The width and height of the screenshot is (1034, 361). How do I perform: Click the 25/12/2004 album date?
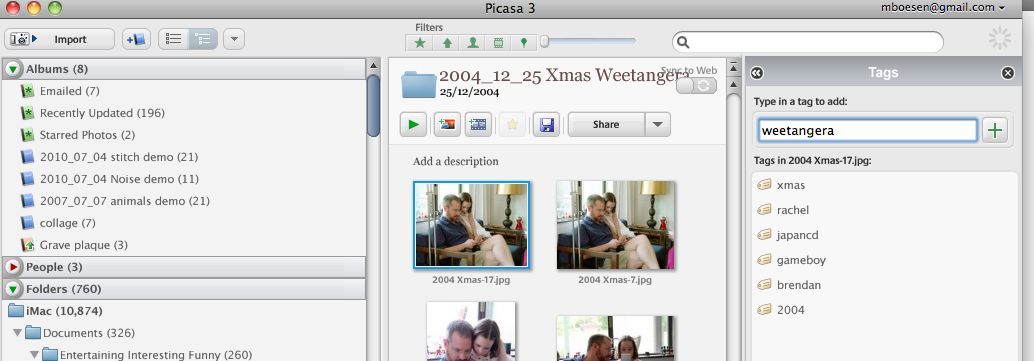[469, 92]
